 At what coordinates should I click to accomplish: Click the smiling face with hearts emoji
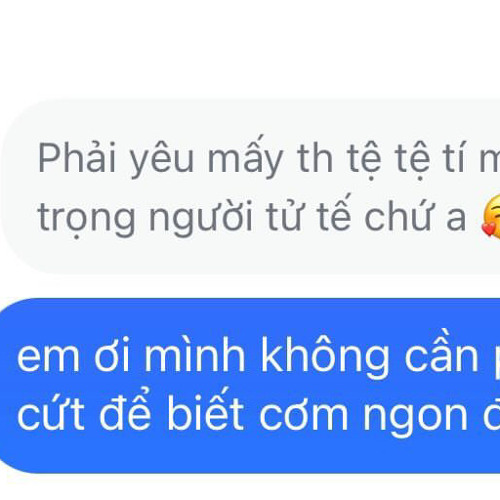coord(490,216)
